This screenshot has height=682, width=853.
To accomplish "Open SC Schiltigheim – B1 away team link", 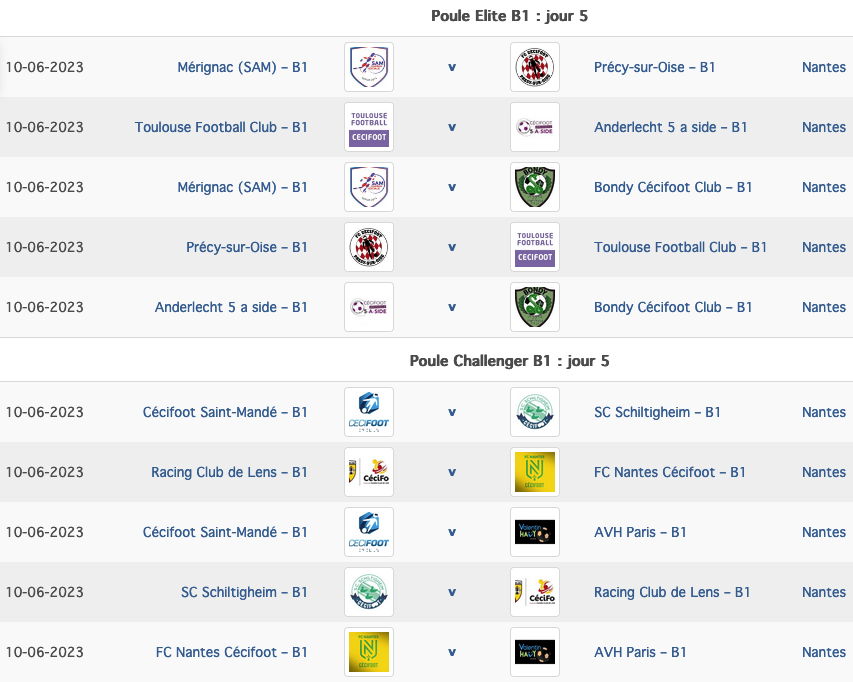I will click(657, 412).
